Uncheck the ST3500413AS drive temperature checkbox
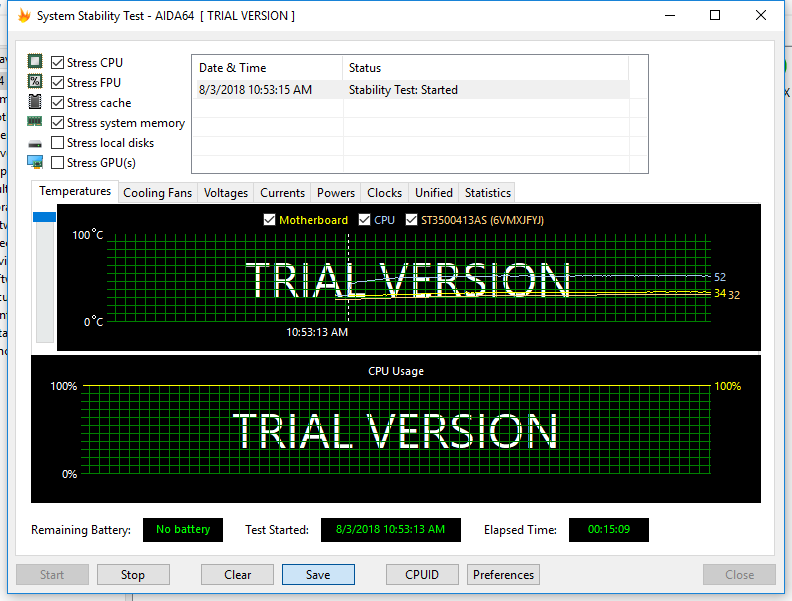Viewport: 792px width, 601px height. (412, 220)
